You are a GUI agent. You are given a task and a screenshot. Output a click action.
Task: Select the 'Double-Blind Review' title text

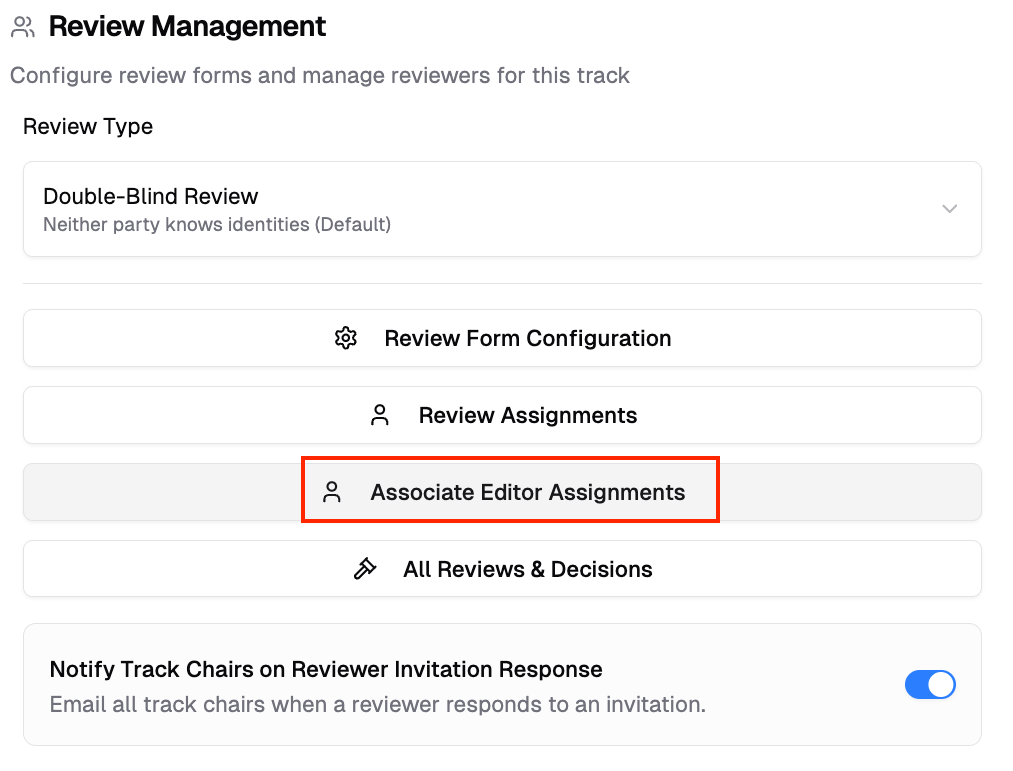(x=151, y=196)
